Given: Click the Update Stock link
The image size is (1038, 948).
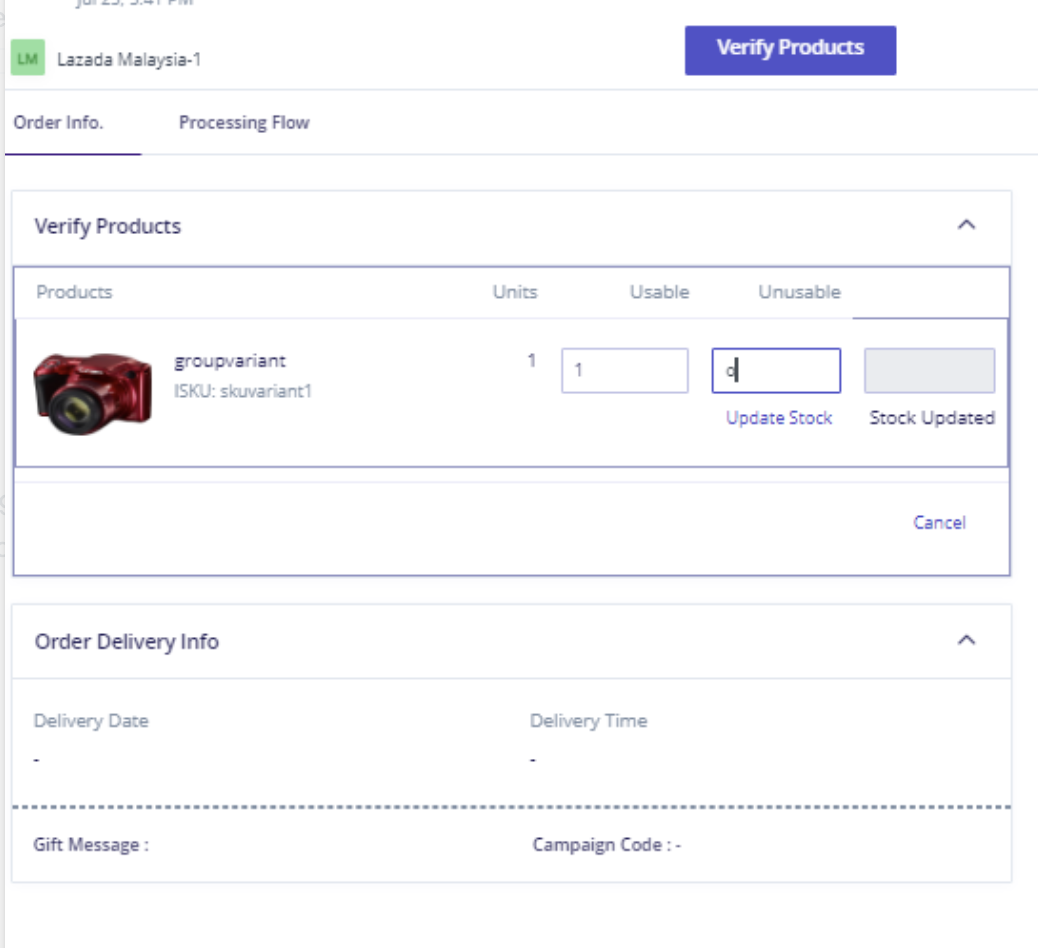Looking at the screenshot, I should (x=779, y=418).
